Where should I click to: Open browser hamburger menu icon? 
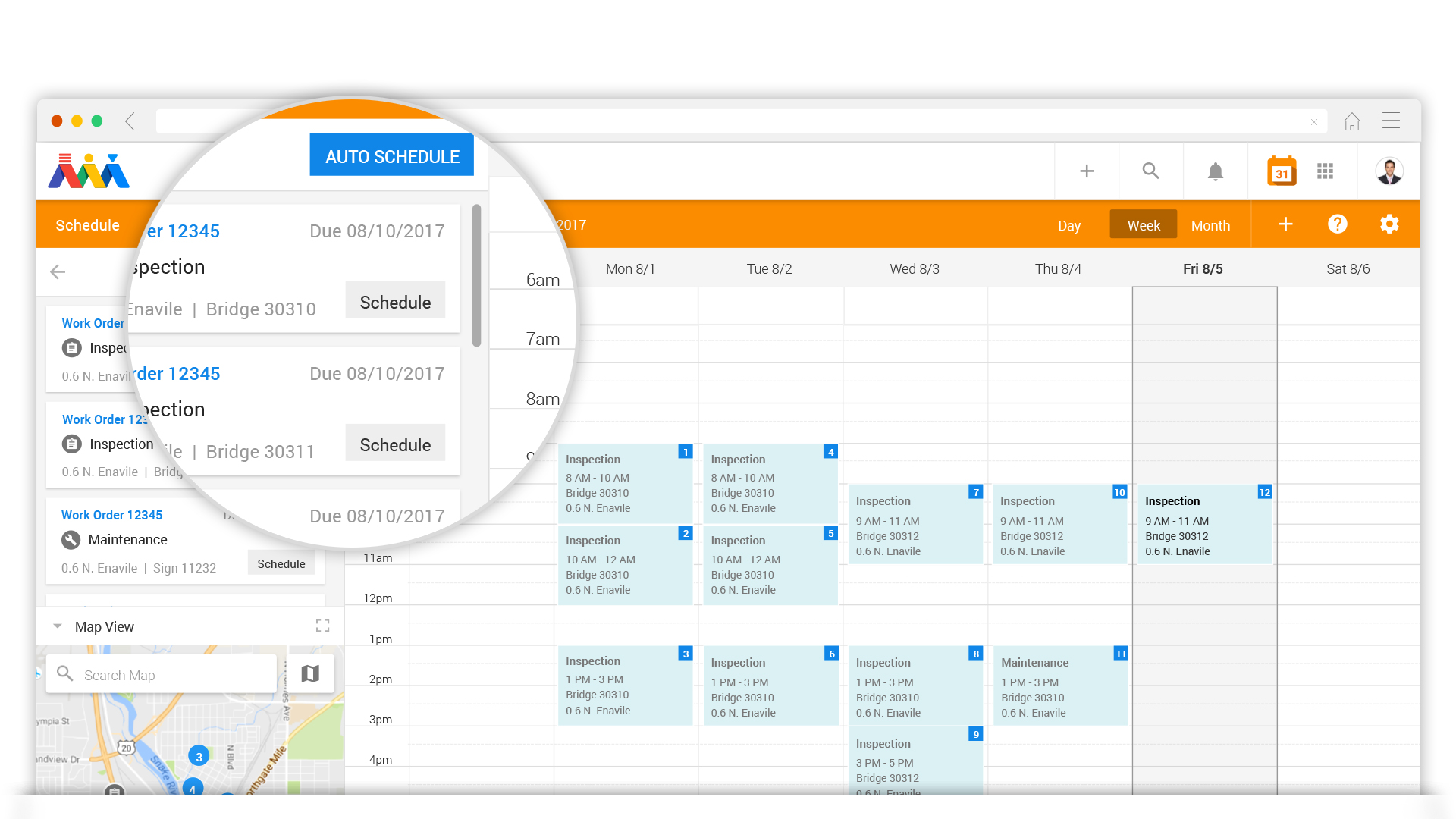point(1391,121)
